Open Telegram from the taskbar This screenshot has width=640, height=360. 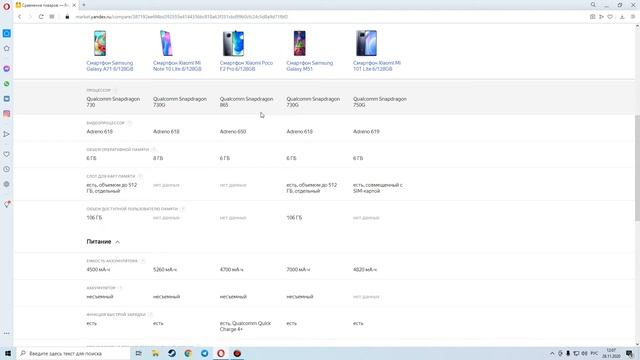[x=204, y=353]
